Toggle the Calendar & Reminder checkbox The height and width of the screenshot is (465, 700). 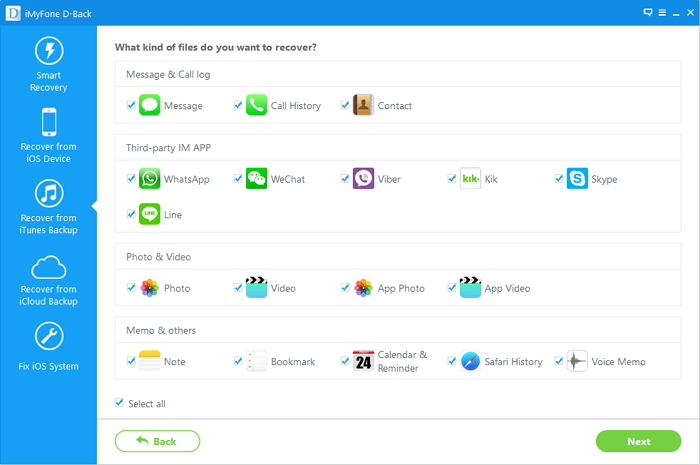coord(345,361)
